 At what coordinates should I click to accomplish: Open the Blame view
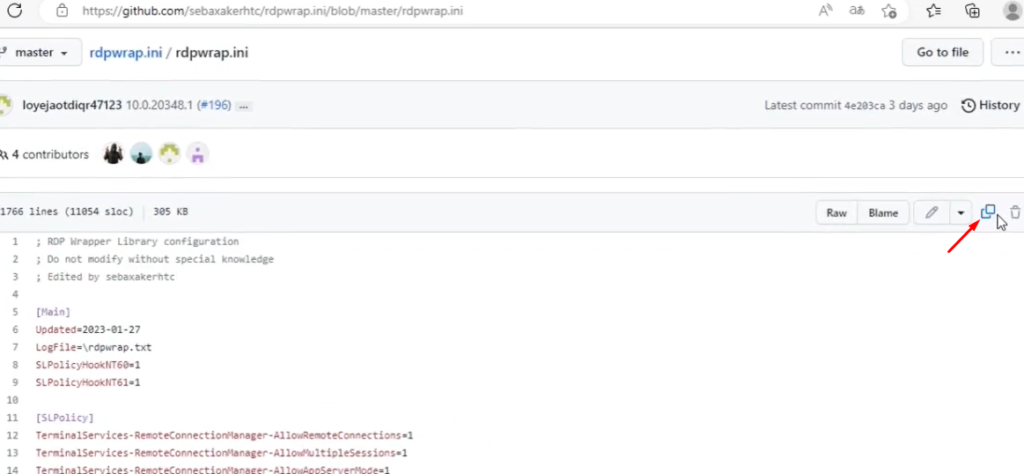pyautogui.click(x=883, y=213)
